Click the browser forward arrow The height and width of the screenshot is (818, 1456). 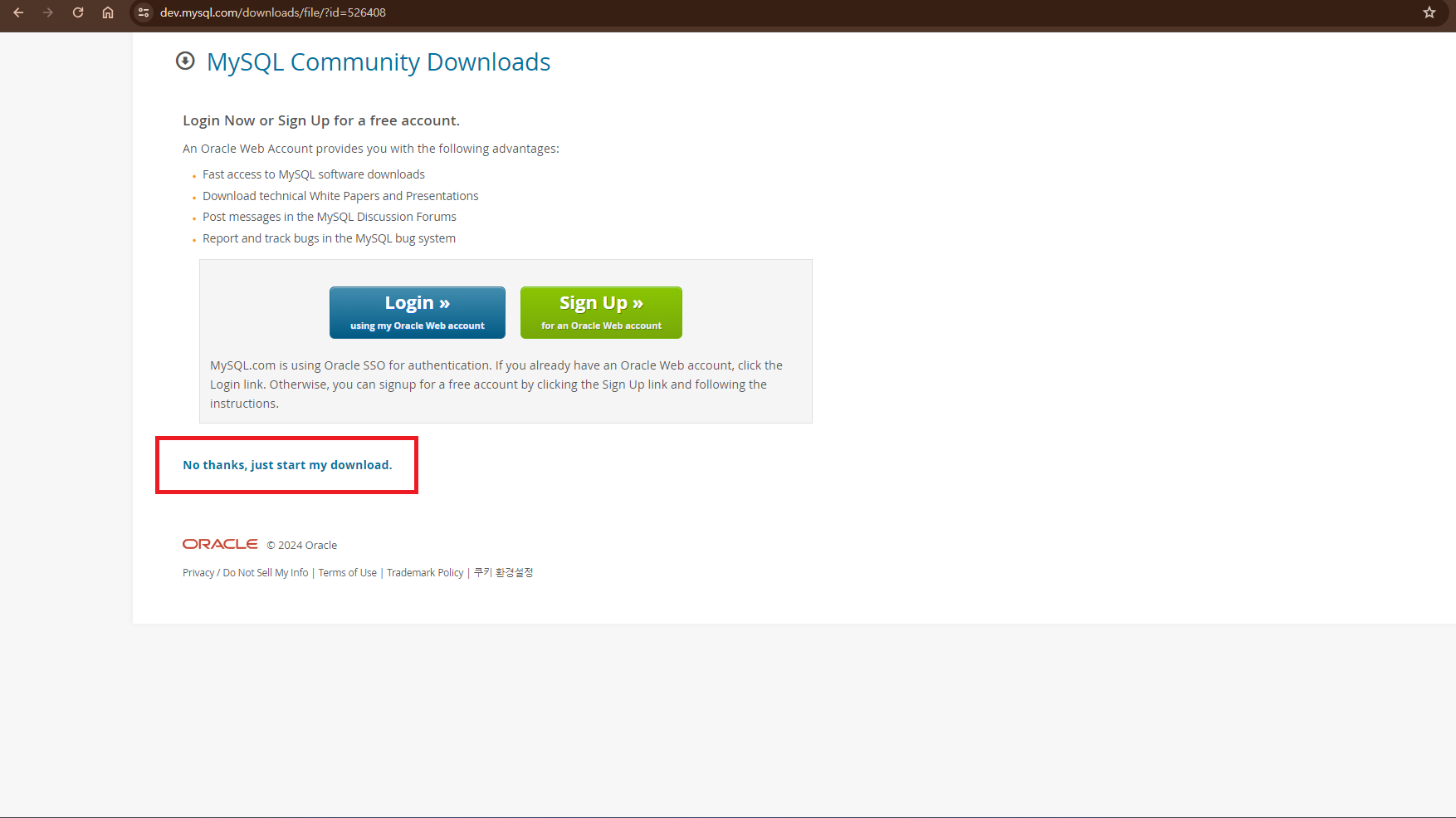(x=48, y=12)
